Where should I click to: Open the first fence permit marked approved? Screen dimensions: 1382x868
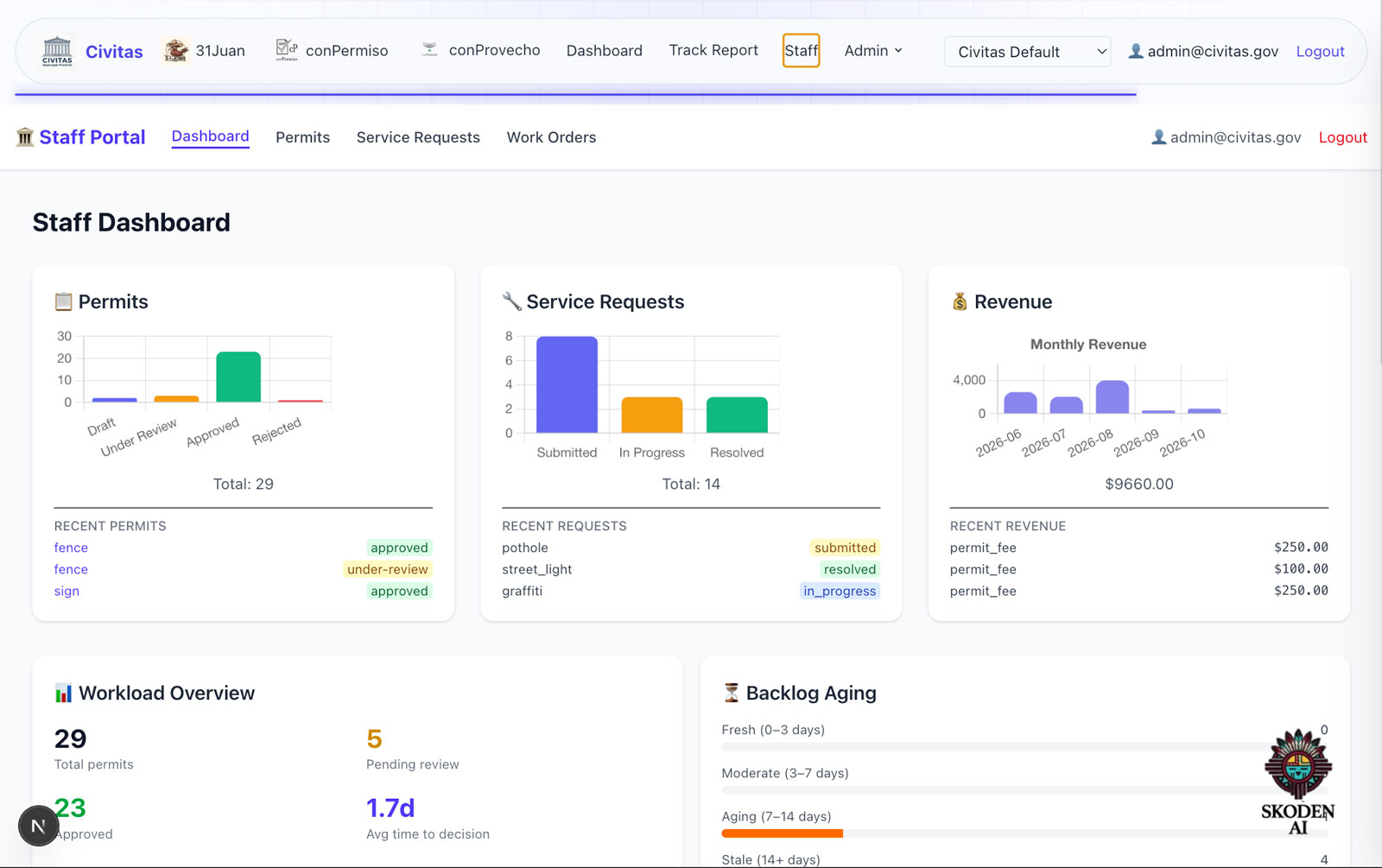(x=71, y=548)
